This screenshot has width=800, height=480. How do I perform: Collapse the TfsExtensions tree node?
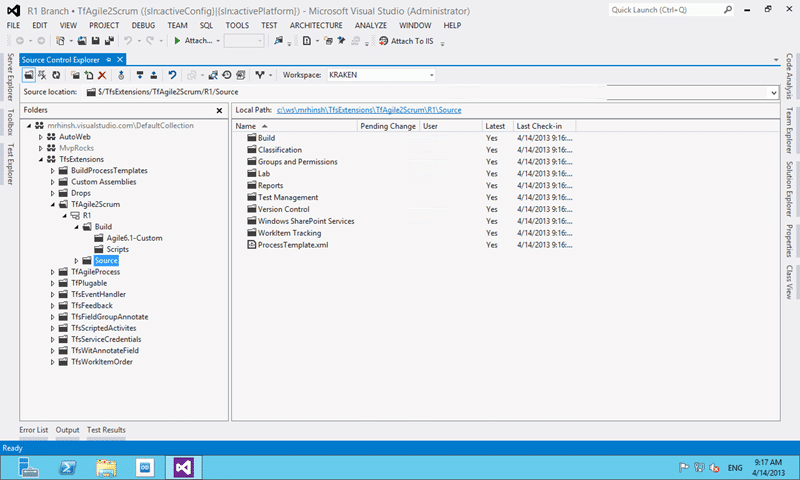(x=41, y=159)
